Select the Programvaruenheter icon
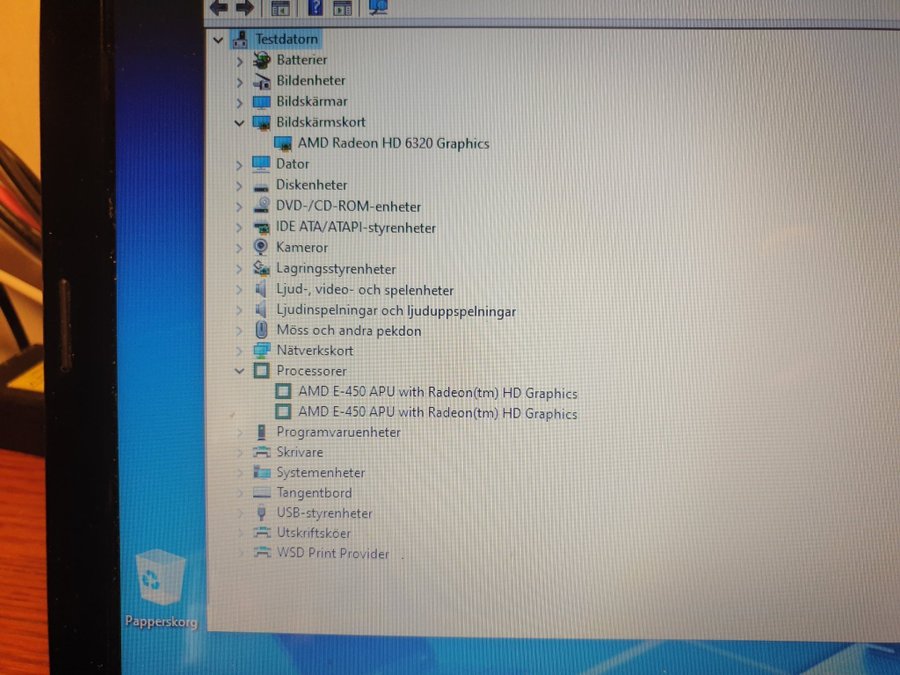The width and height of the screenshot is (900, 675). pyautogui.click(x=262, y=432)
